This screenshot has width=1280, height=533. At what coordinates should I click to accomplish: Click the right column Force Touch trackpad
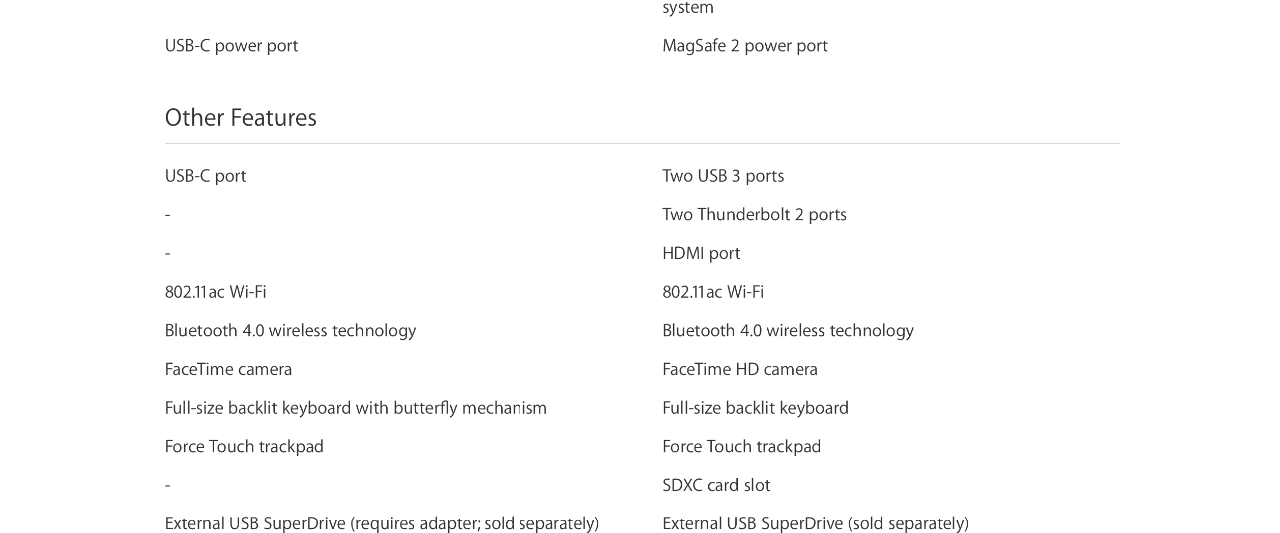tap(741, 447)
